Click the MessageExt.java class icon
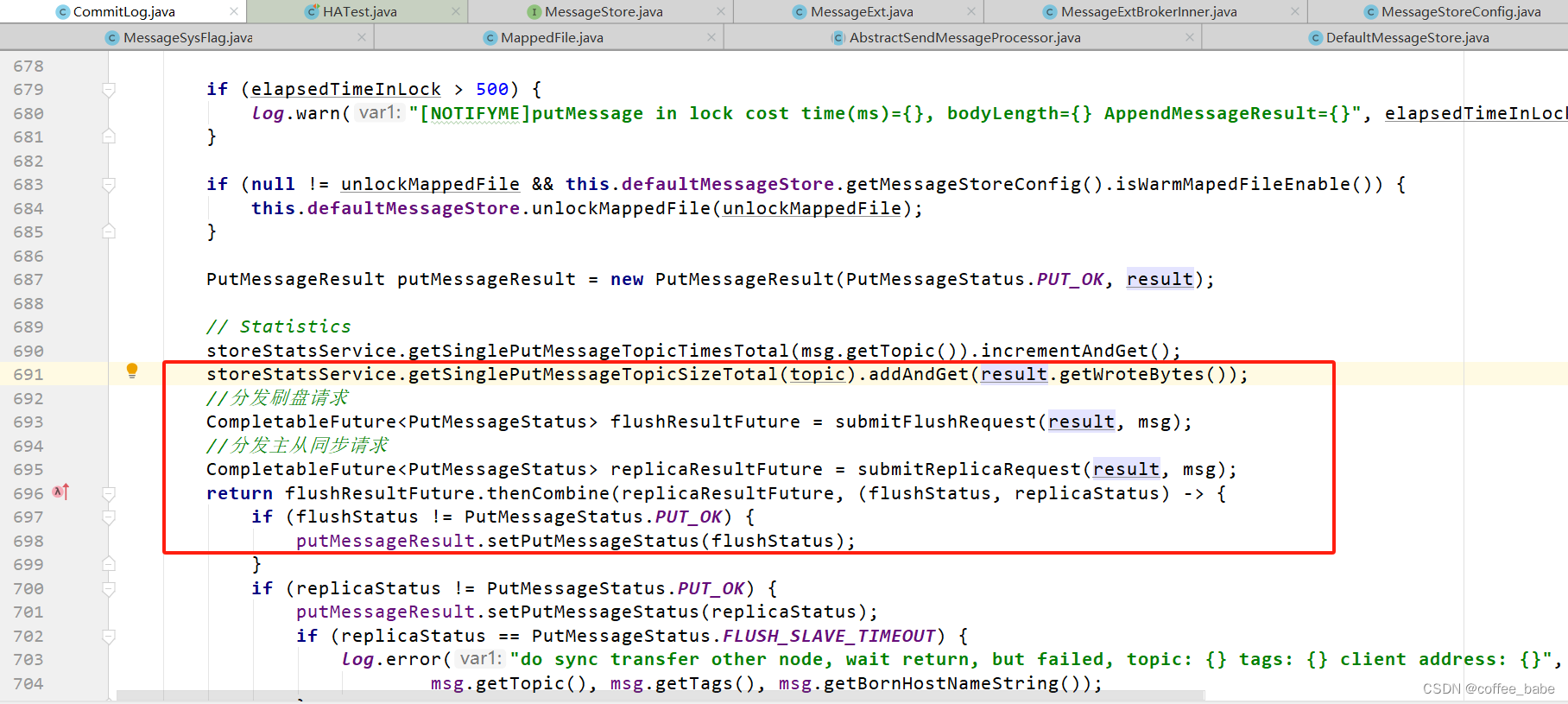1568x704 pixels. pyautogui.click(x=800, y=12)
